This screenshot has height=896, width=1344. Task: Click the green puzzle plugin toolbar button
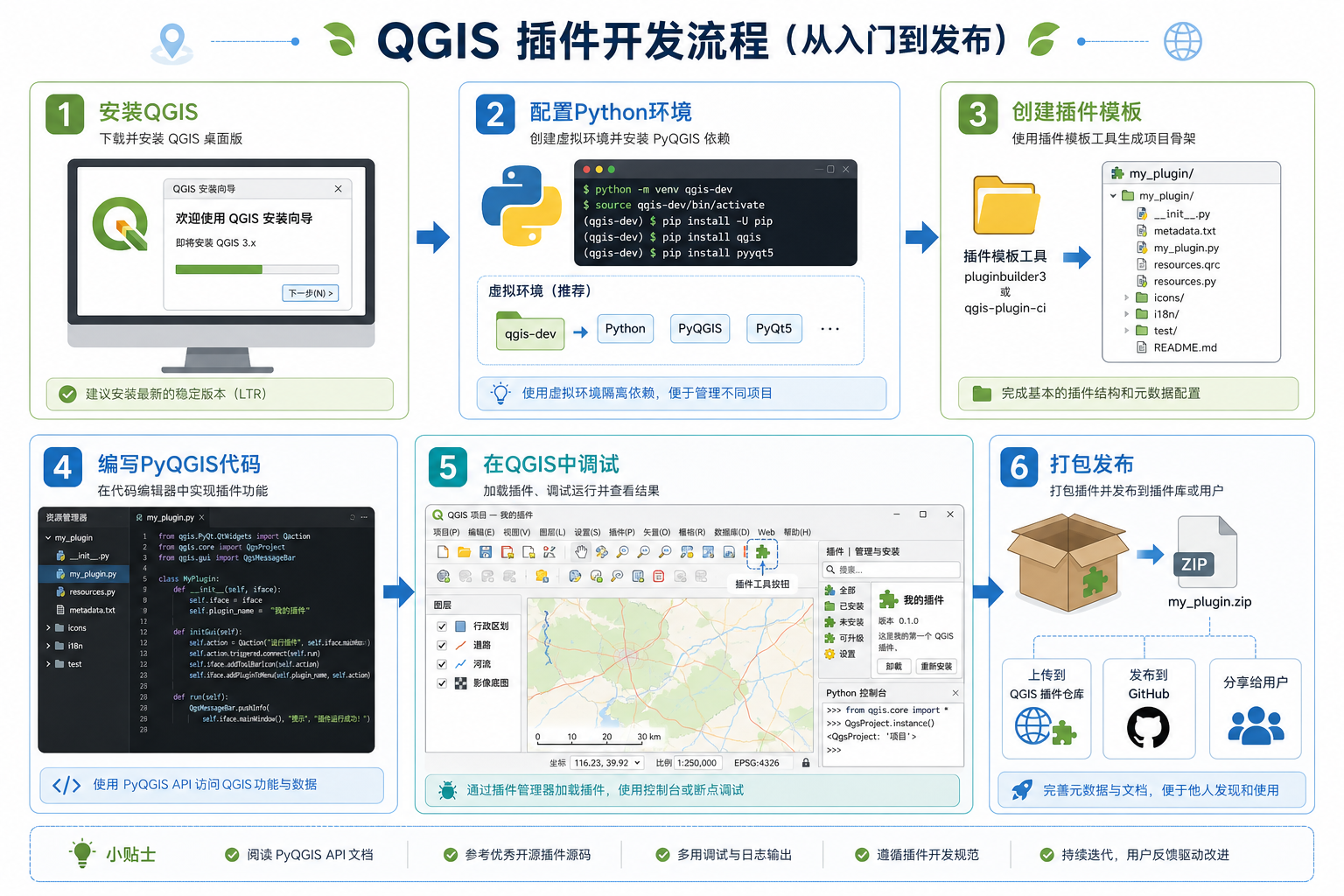[x=762, y=551]
